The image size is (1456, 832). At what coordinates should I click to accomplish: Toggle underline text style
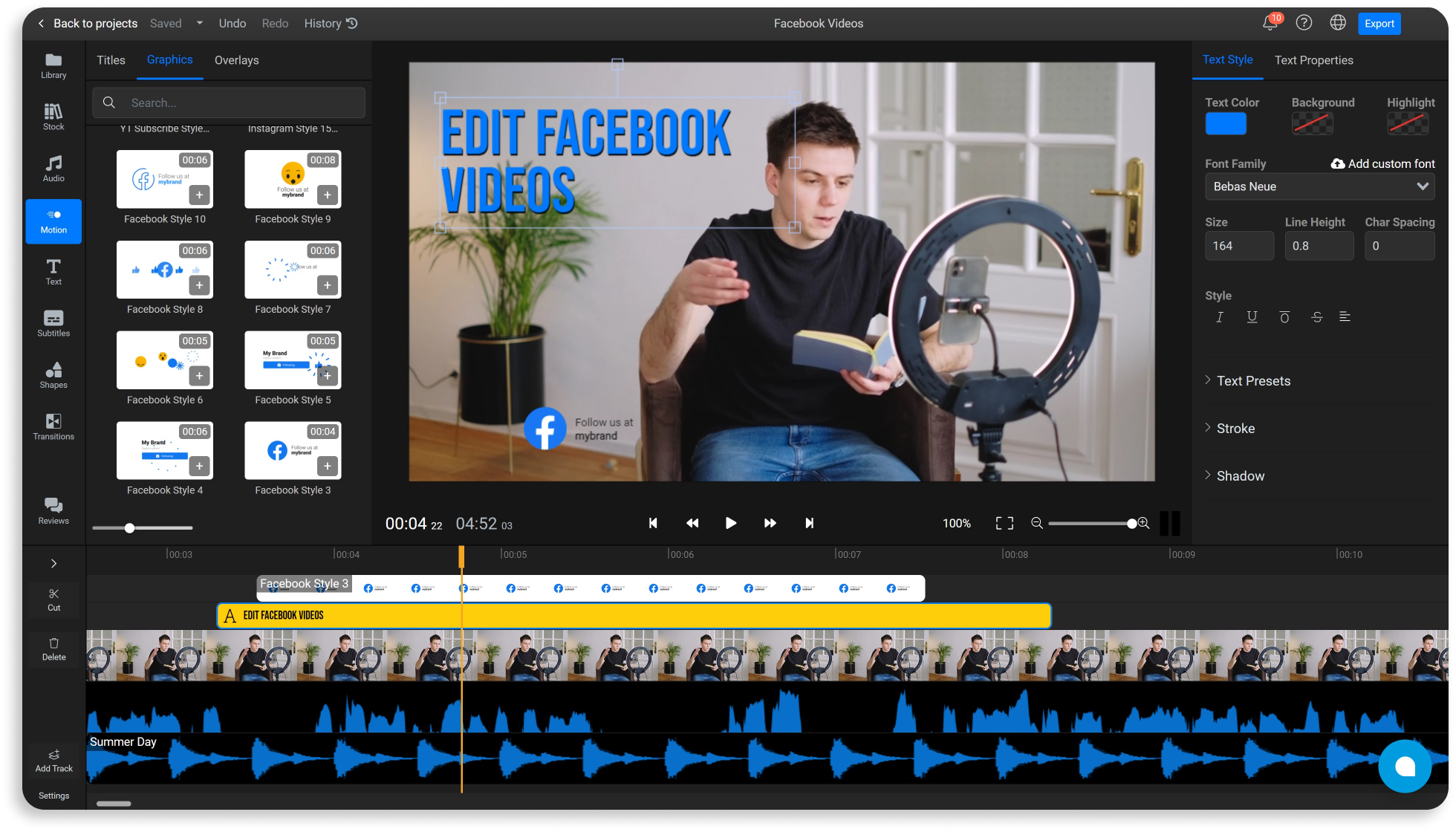[1252, 317]
